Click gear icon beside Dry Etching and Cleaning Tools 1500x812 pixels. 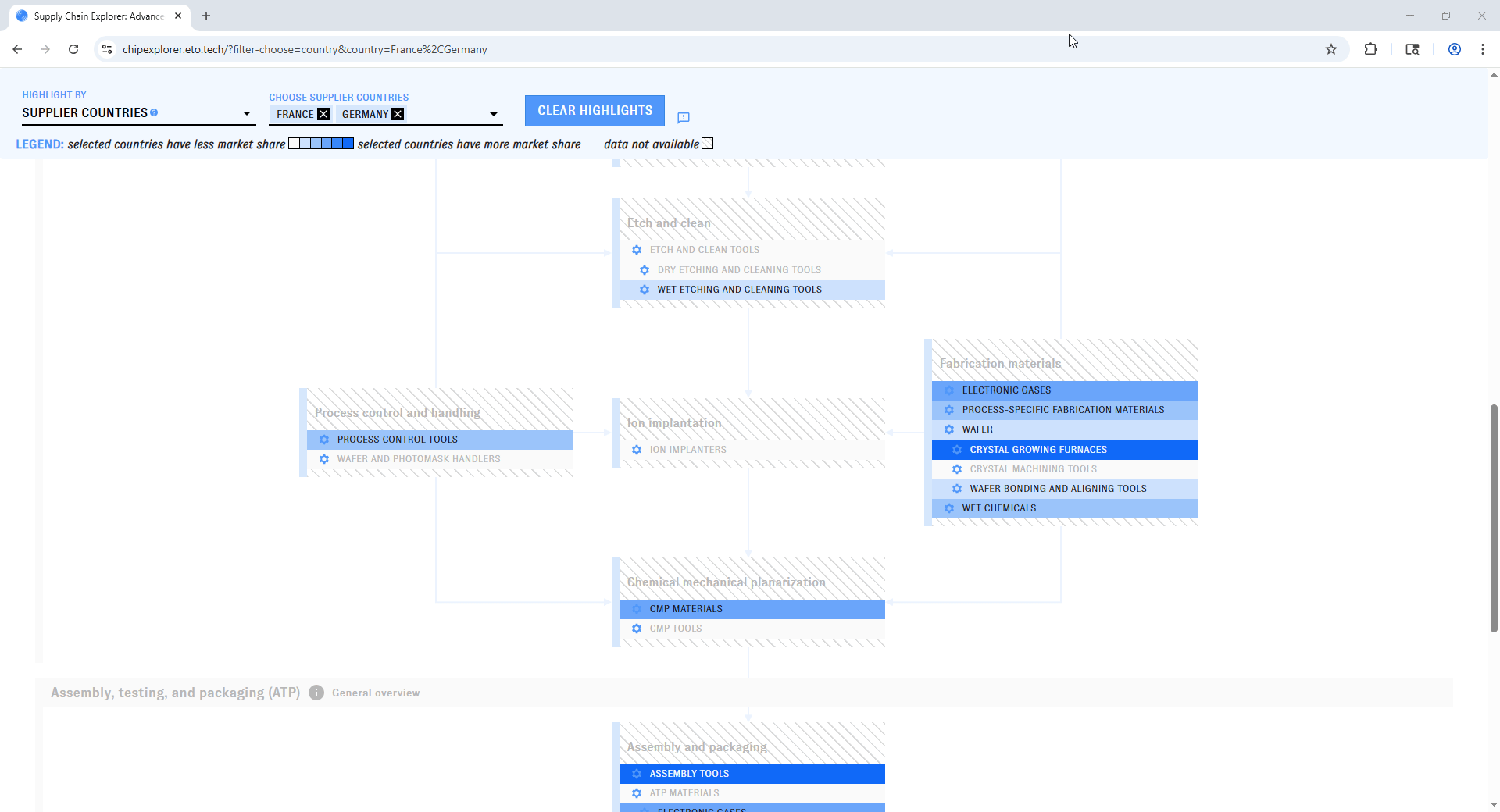pyautogui.click(x=645, y=270)
